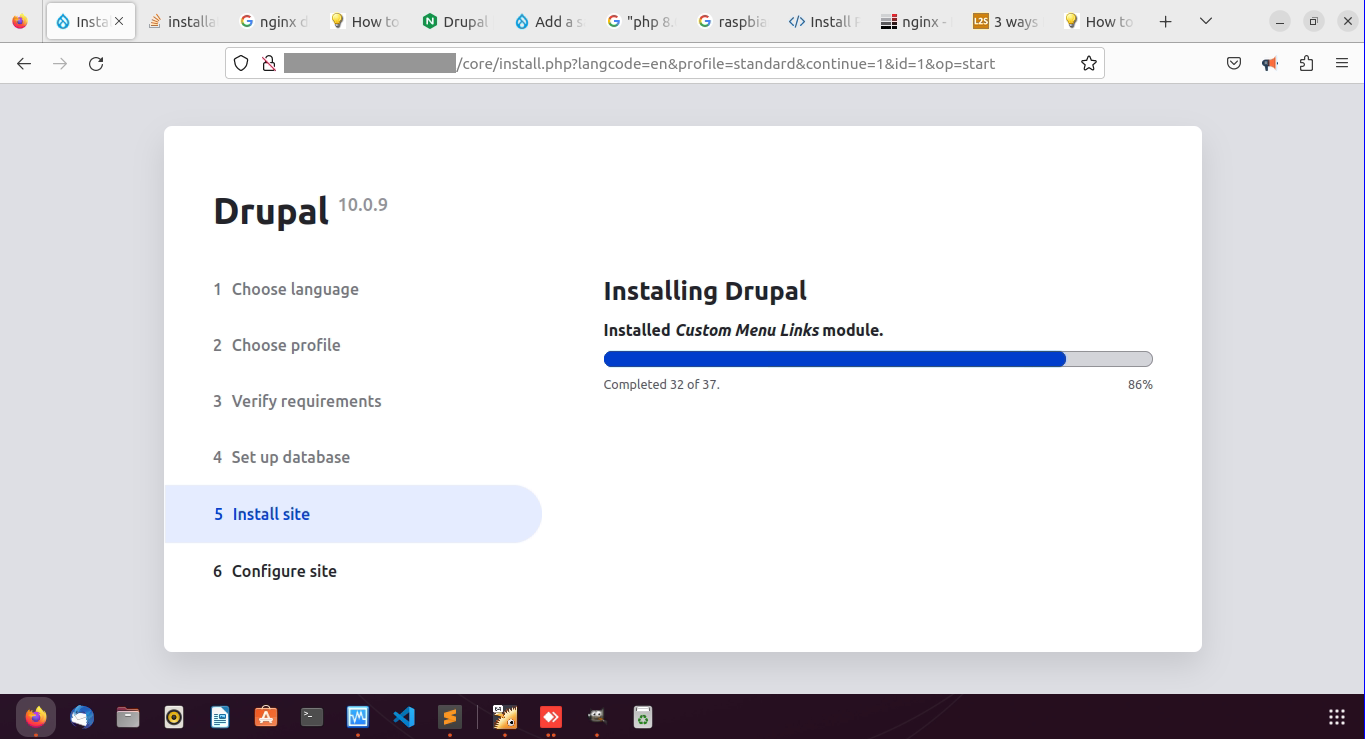Image resolution: width=1365 pixels, height=739 pixels.
Task: Close the Drupal install tab
Action: (x=119, y=21)
